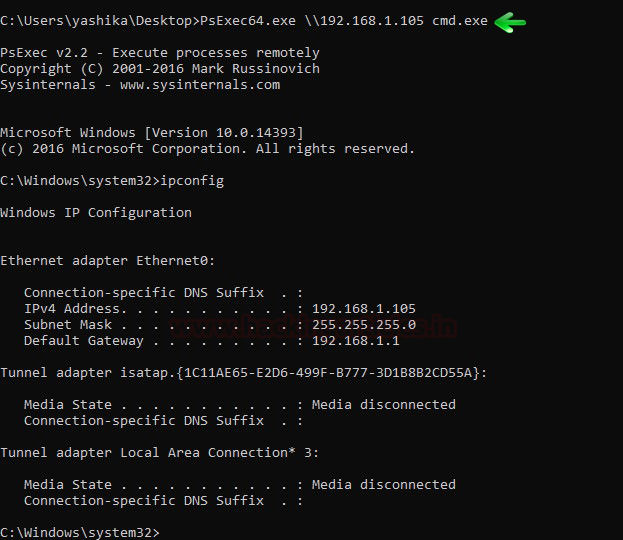Click the www.sysinternals.com URL text
The width and height of the screenshot is (623, 540).
click(200, 85)
